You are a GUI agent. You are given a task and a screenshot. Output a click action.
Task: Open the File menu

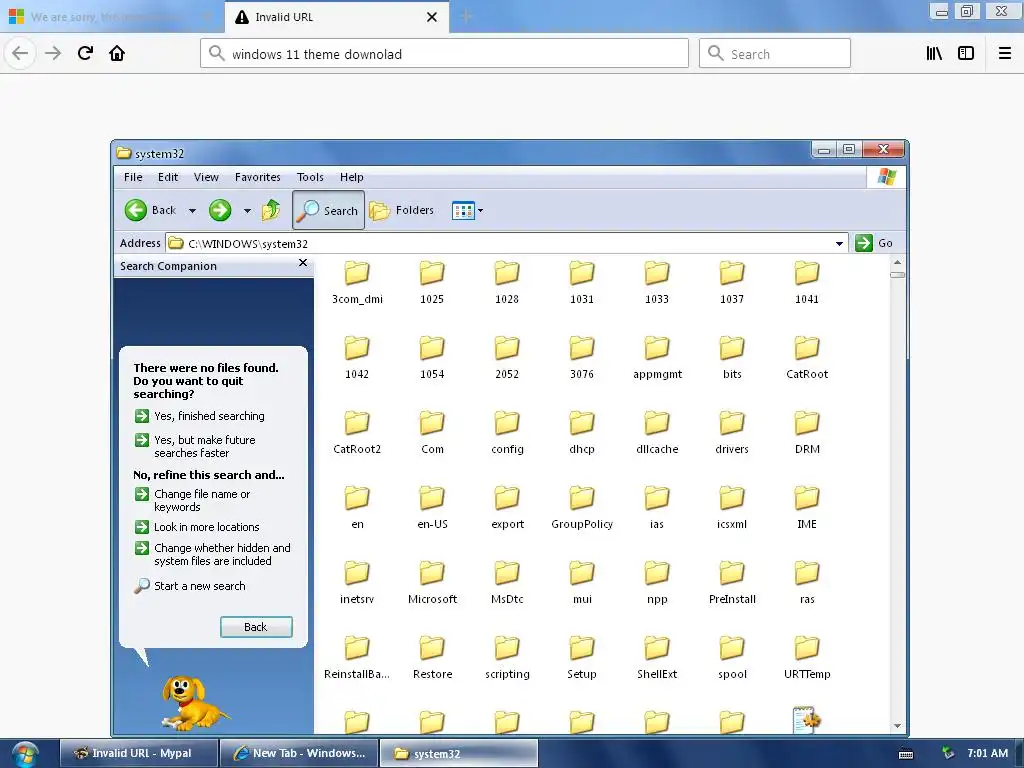(x=133, y=177)
